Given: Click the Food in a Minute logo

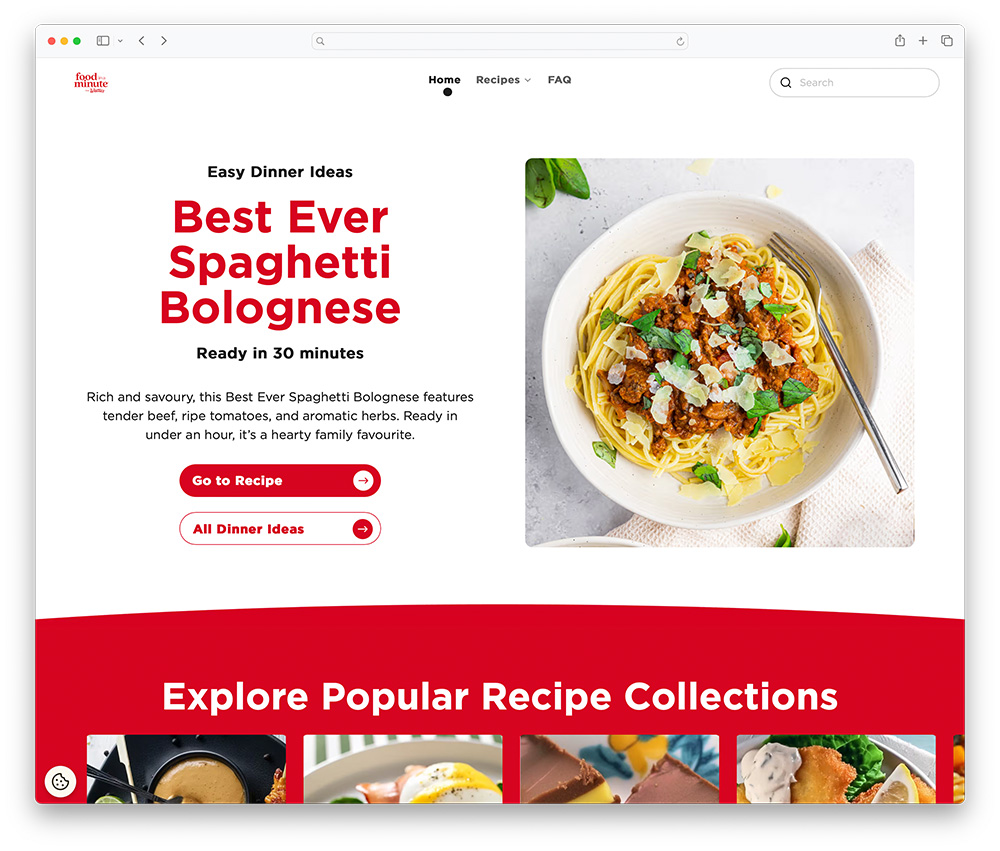Looking at the screenshot, I should [91, 82].
